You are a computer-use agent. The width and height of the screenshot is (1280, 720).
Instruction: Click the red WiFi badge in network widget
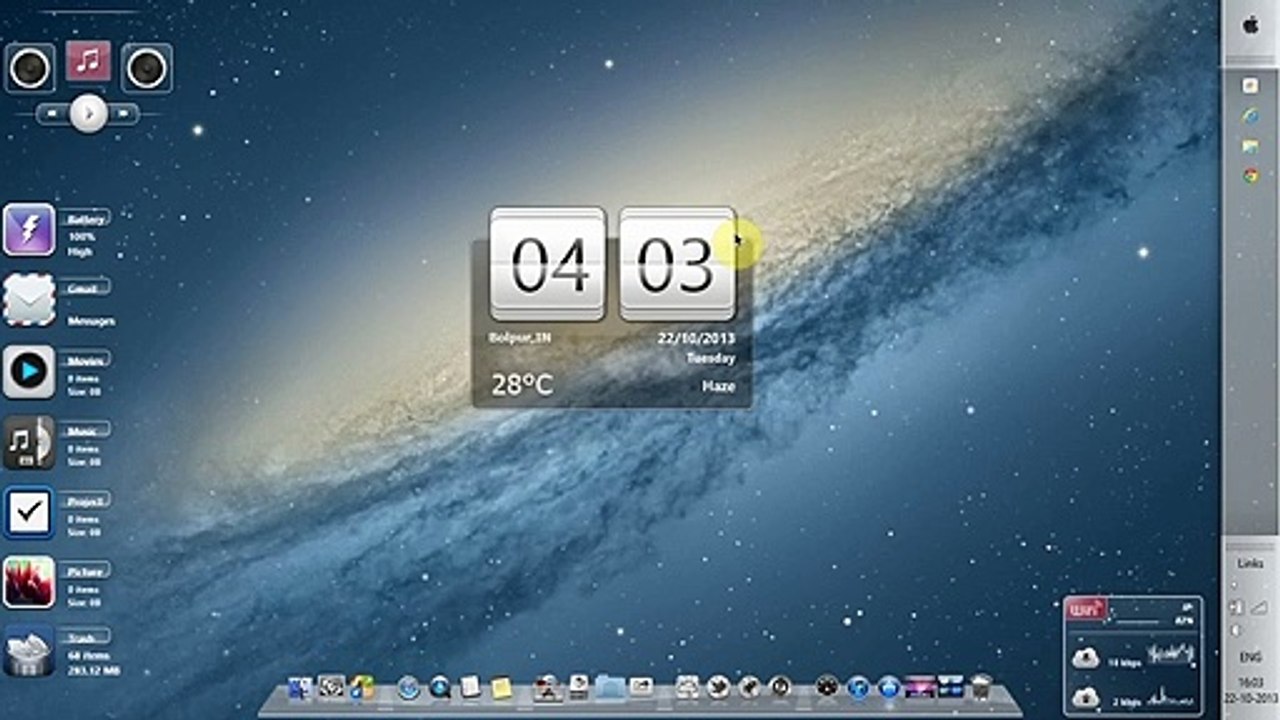tap(1087, 608)
